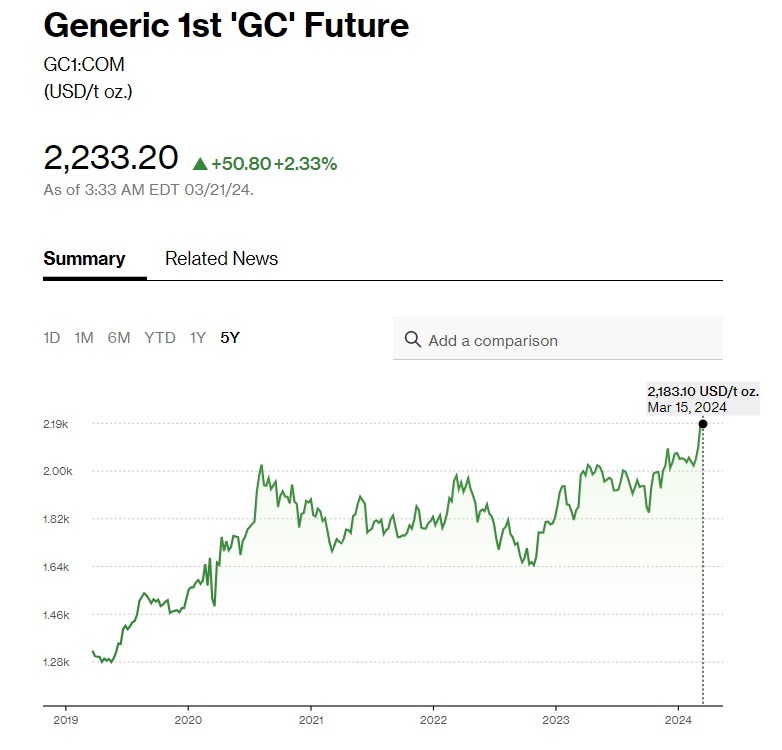Image resolution: width=782 pixels, height=750 pixels.
Task: Select the 1M time range
Action: tap(84, 338)
